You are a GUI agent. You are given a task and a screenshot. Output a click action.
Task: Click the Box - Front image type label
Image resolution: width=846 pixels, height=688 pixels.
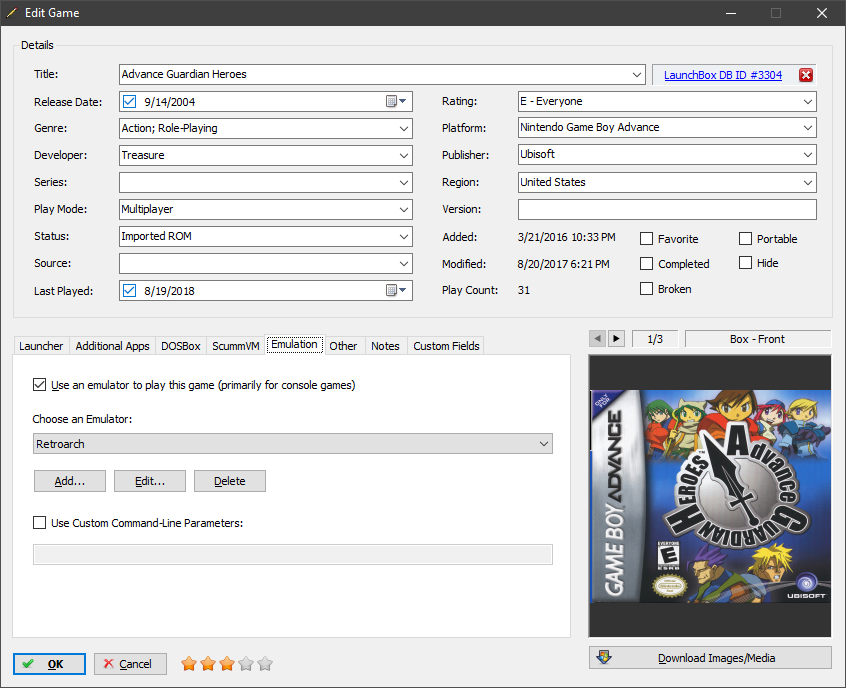[758, 339]
